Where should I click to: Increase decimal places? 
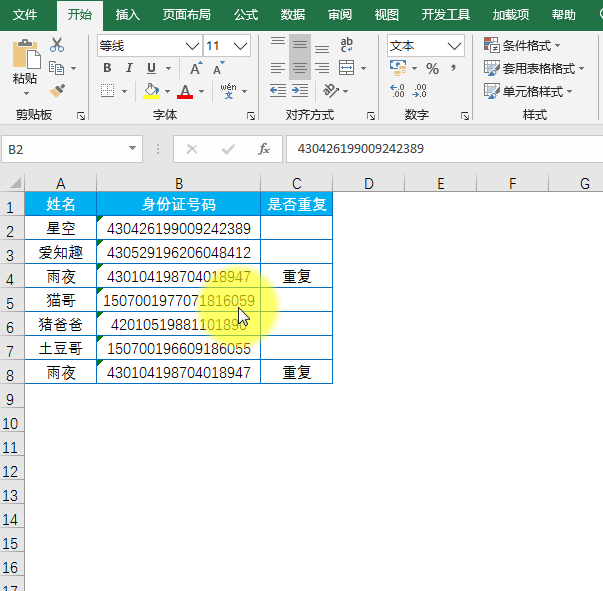pos(397,91)
